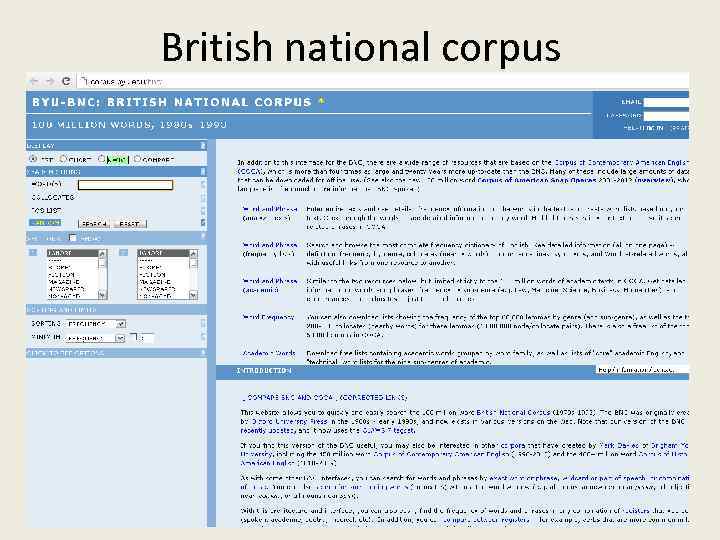
Task: Click the INTRODUCTION bar heading
Action: [x=264, y=371]
